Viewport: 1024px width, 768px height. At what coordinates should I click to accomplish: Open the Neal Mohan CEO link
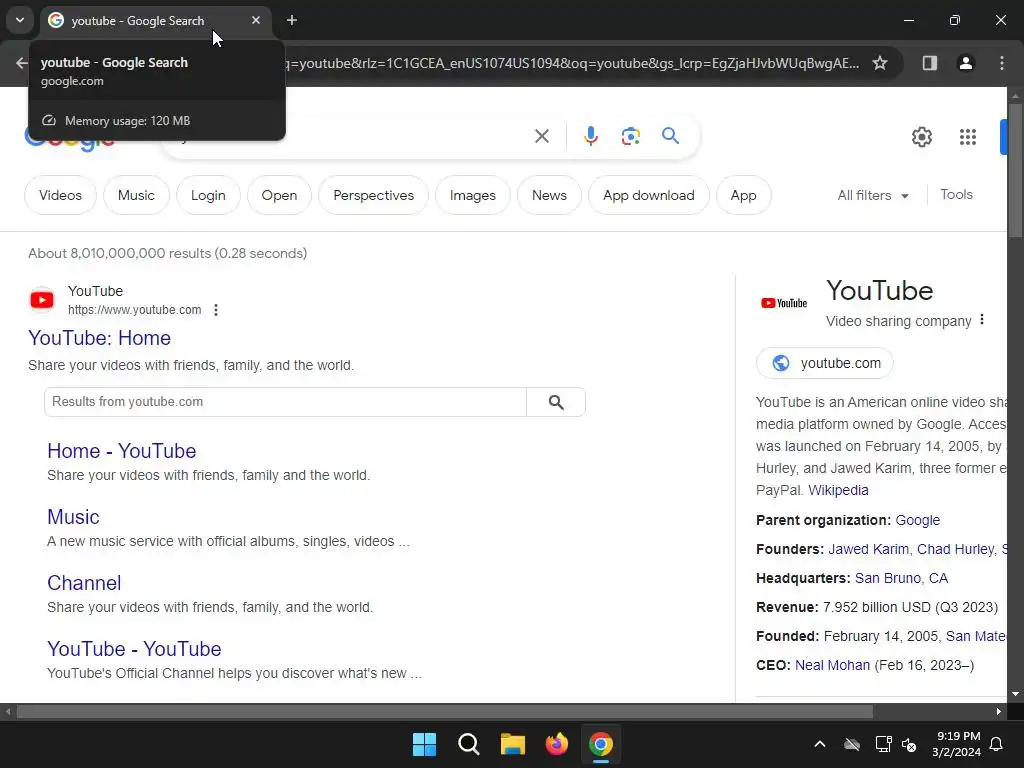(832, 665)
